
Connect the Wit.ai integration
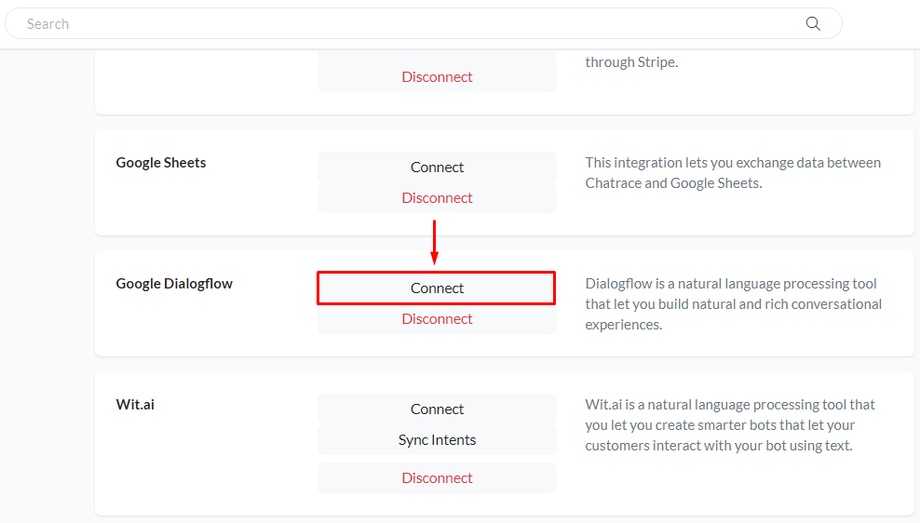click(437, 409)
